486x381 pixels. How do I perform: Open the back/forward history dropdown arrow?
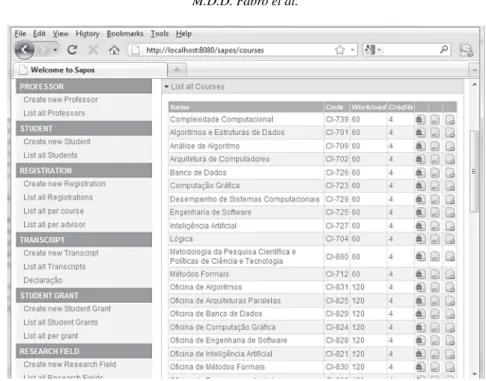[55, 50]
